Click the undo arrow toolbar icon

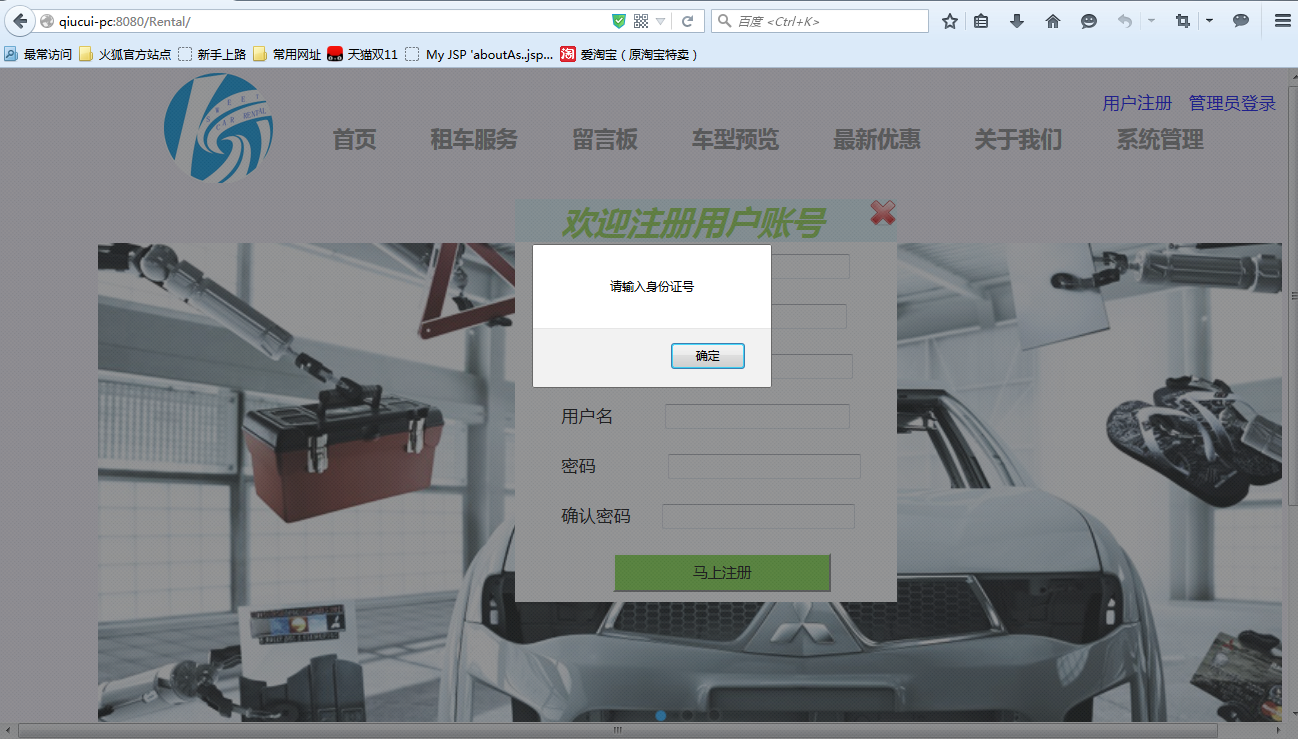pos(1125,21)
